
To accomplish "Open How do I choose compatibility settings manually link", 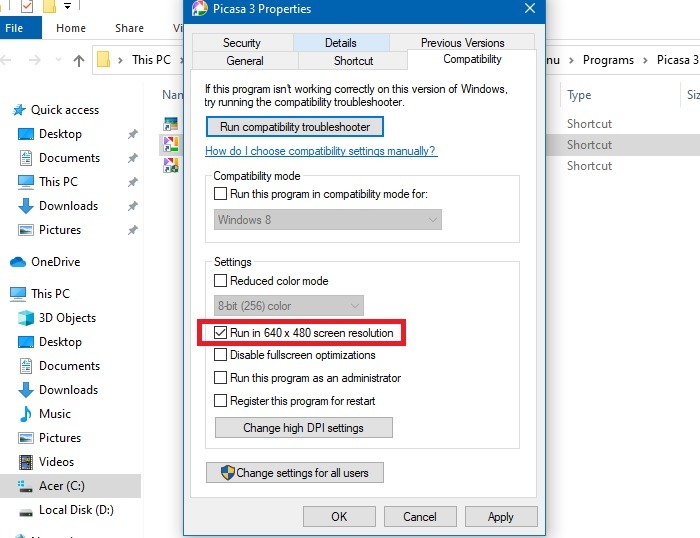I will pyautogui.click(x=321, y=151).
